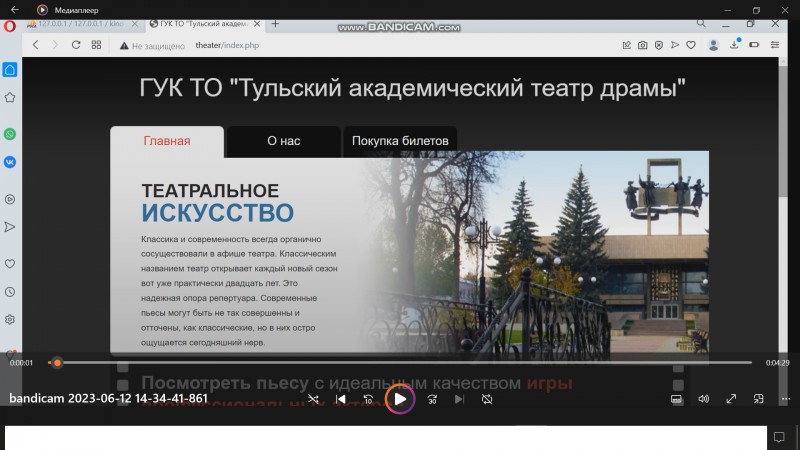This screenshot has height=450, width=800.
Task: Click the video seek bar track
Action: click(x=399, y=363)
